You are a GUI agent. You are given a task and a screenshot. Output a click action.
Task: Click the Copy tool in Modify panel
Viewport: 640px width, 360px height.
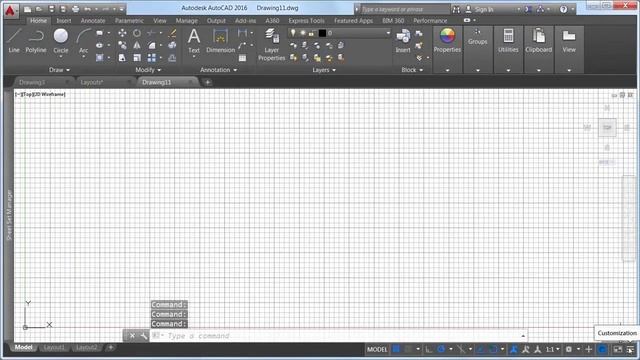[122, 45]
